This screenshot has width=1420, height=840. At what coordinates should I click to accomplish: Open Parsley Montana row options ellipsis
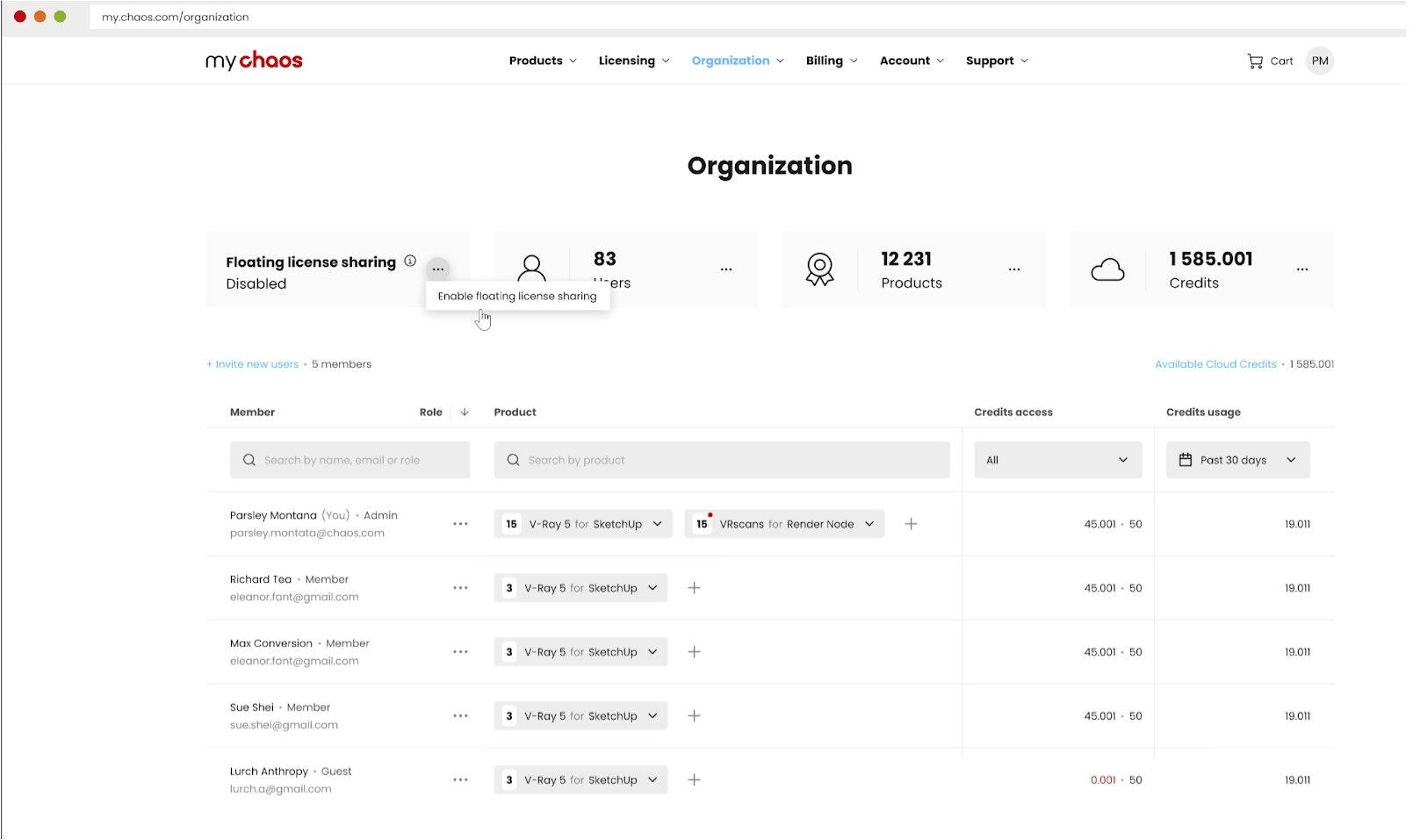(x=460, y=524)
